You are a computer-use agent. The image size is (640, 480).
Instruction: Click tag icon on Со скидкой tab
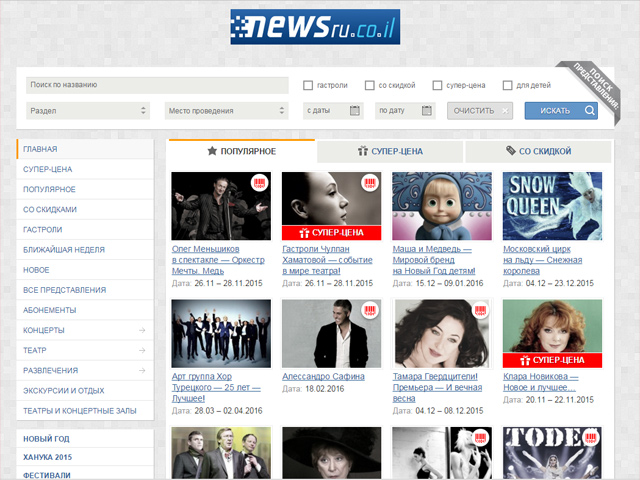(511, 151)
